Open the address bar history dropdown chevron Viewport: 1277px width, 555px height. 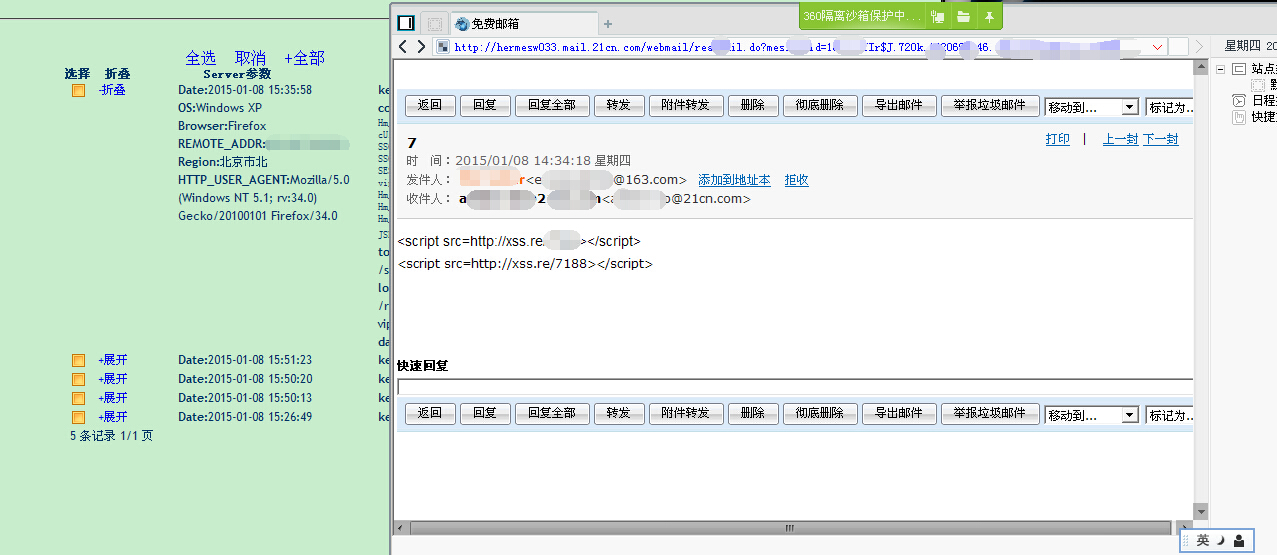(x=1158, y=47)
